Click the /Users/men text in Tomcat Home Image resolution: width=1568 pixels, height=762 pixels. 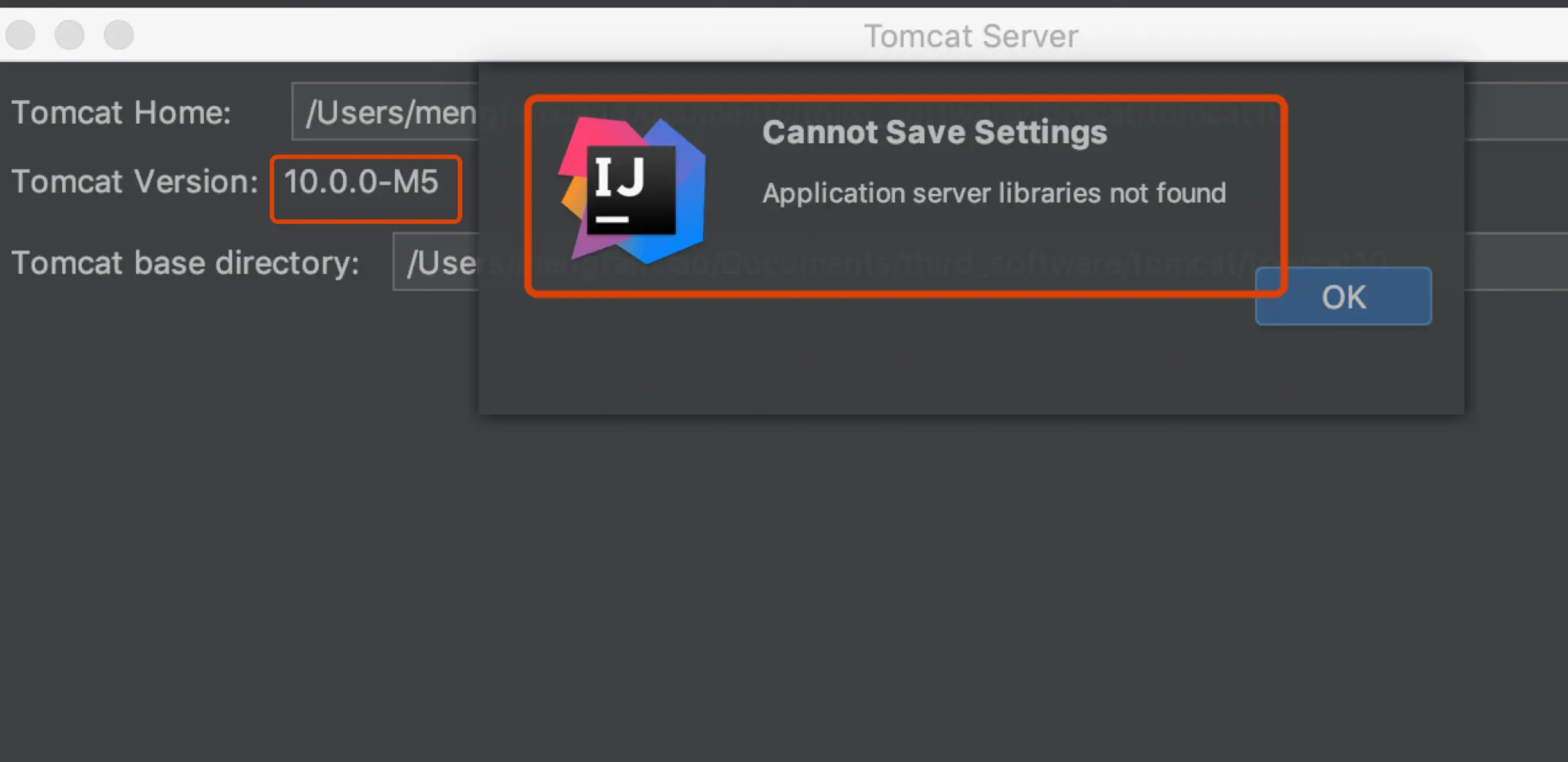pos(391,113)
